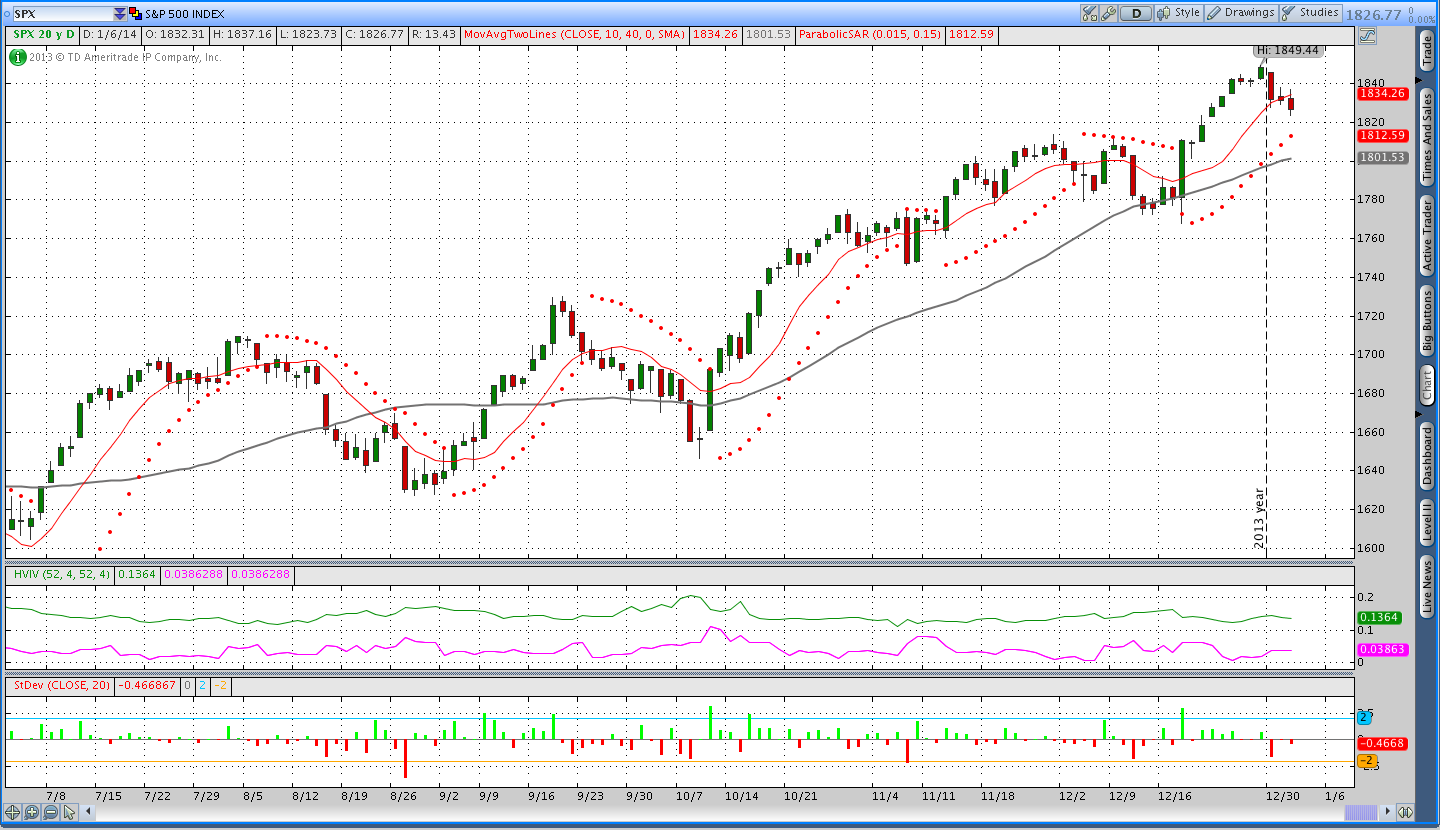
Task: Click the D: 1/6/14 date readout
Action: click(x=109, y=34)
